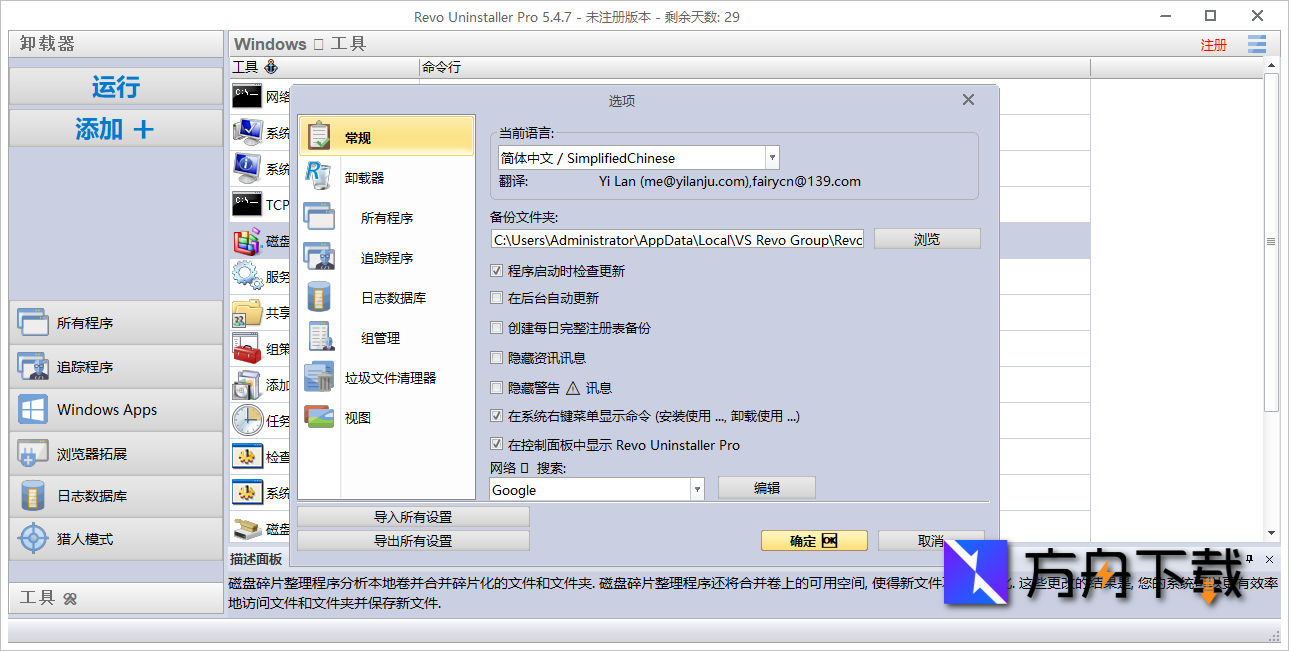The height and width of the screenshot is (651, 1289).
Task: Select the 卸载器 settings icon in options dialog
Action: click(x=320, y=176)
